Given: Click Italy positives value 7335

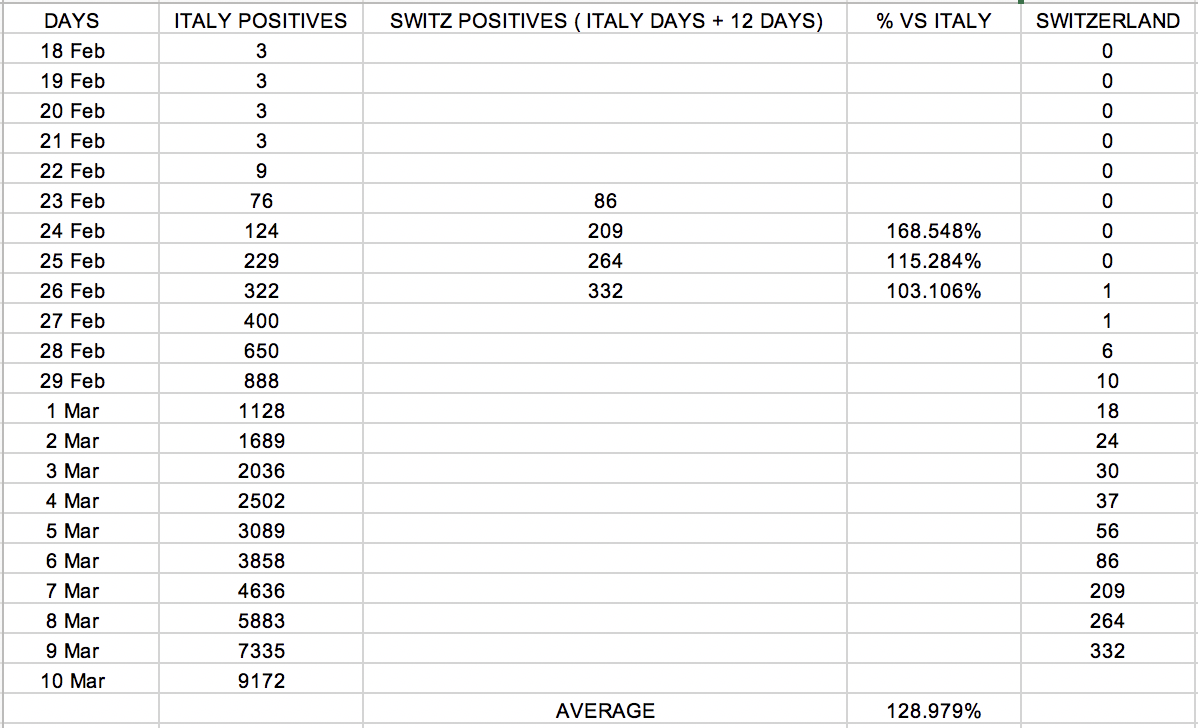Looking at the screenshot, I should tap(261, 651).
